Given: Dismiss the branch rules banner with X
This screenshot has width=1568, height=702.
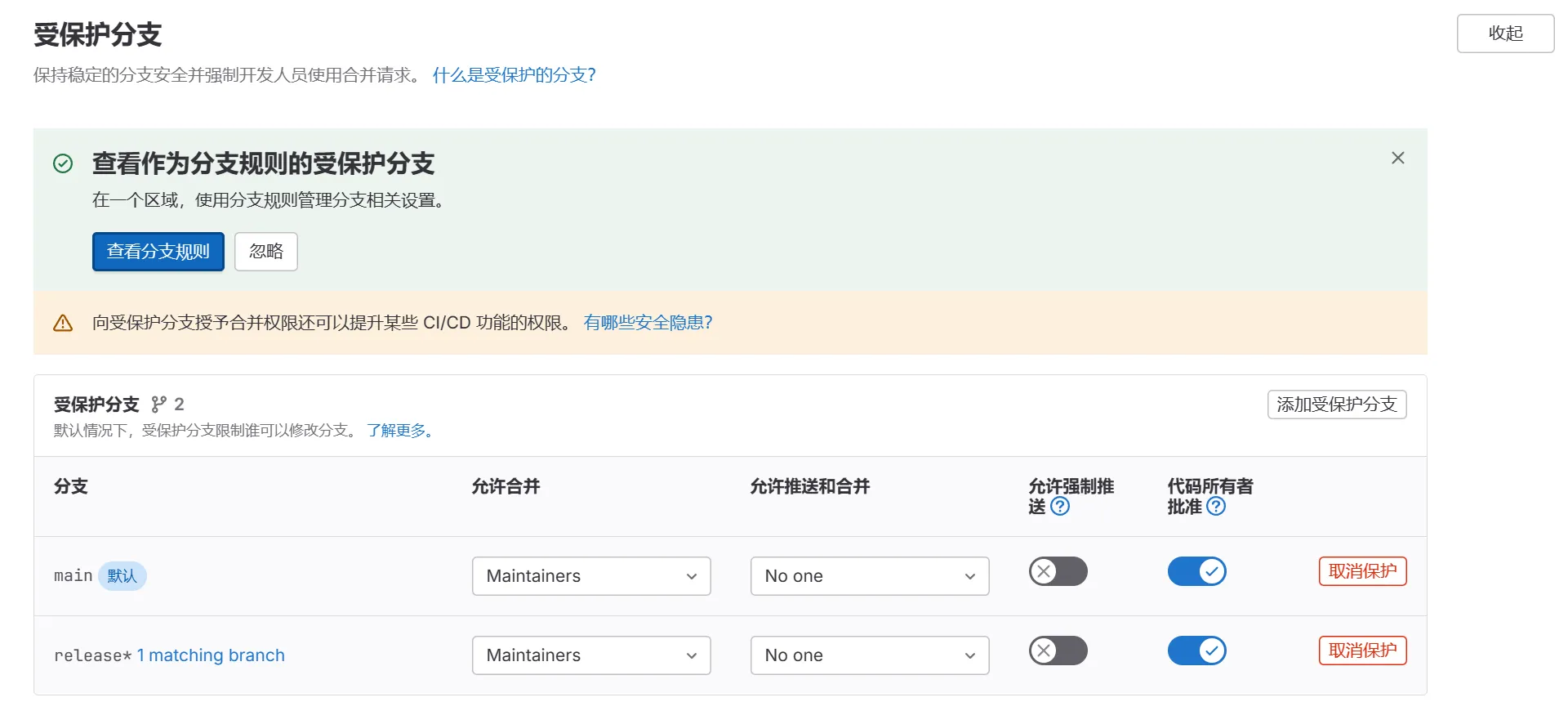Looking at the screenshot, I should tap(1397, 158).
